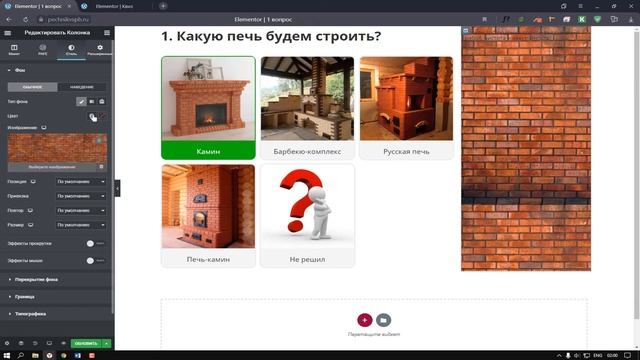Click the column edit handle on the brick column
The height and width of the screenshot is (360, 640).
(x=466, y=30)
